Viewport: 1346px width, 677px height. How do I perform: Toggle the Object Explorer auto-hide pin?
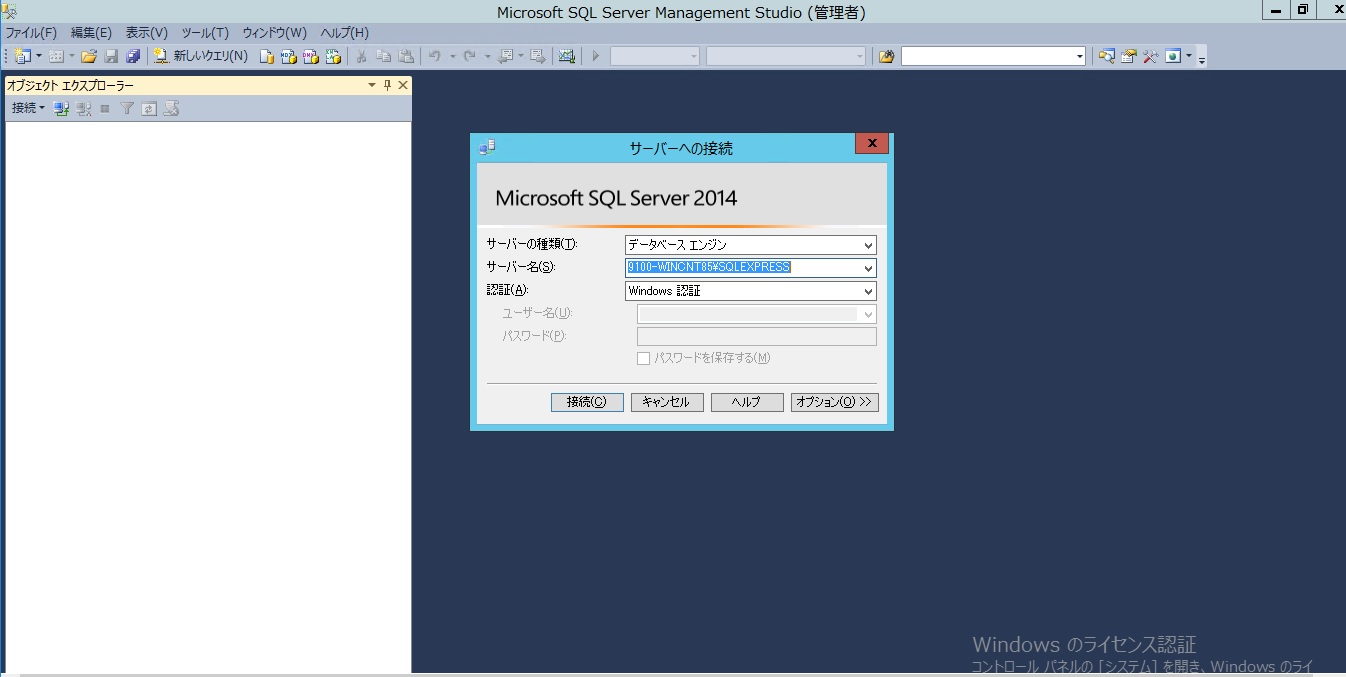(388, 86)
